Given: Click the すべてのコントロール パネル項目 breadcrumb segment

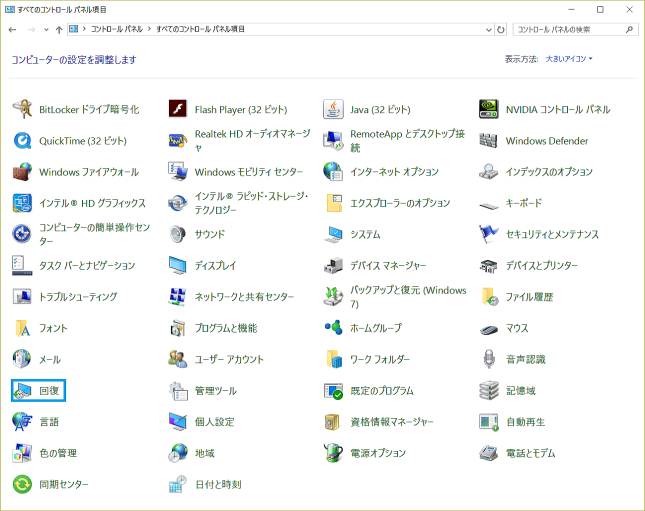Looking at the screenshot, I should [200, 29].
